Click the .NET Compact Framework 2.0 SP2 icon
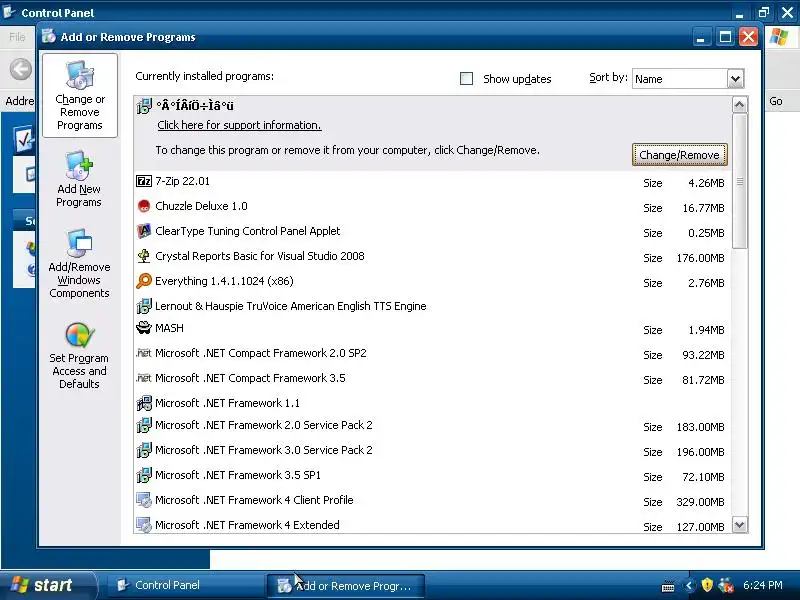800x600 pixels. tap(144, 353)
